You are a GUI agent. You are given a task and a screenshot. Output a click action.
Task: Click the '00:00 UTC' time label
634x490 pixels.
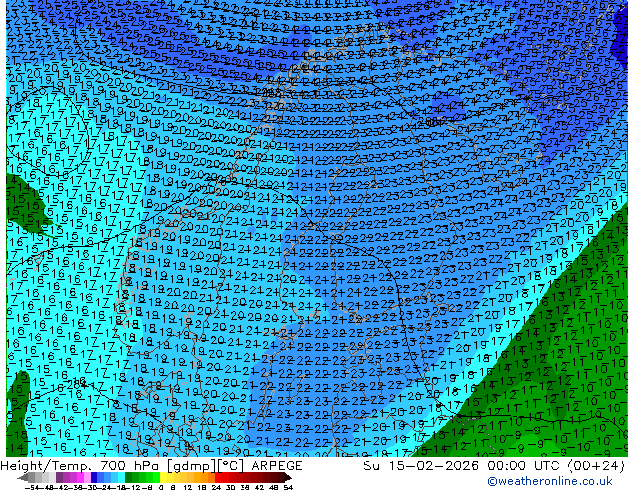tap(525, 466)
